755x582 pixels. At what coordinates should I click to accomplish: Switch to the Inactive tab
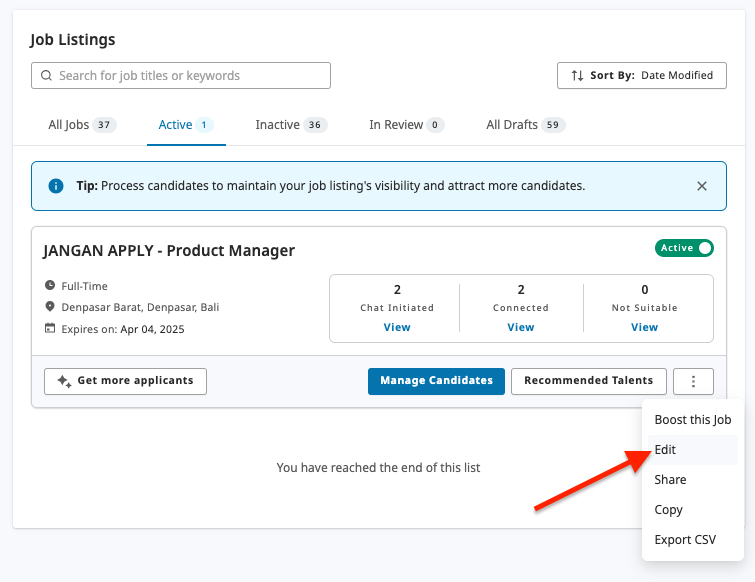(x=290, y=125)
